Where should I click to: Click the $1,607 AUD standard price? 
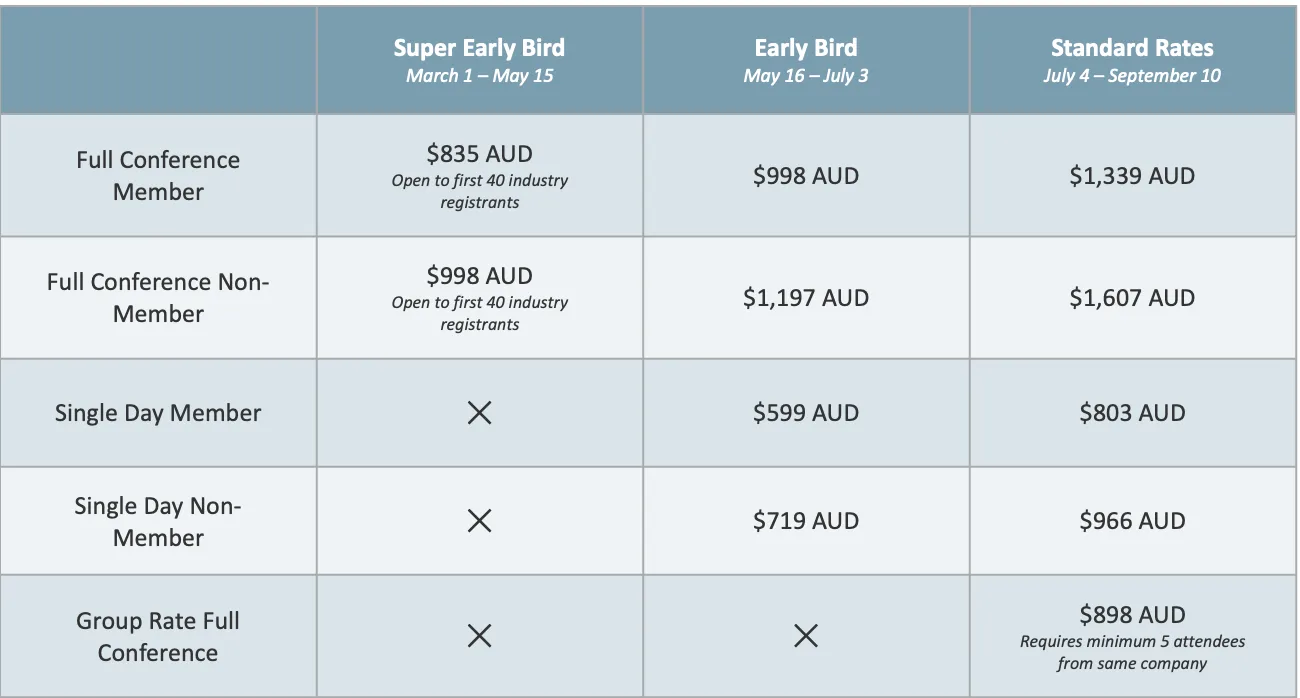click(x=1132, y=298)
